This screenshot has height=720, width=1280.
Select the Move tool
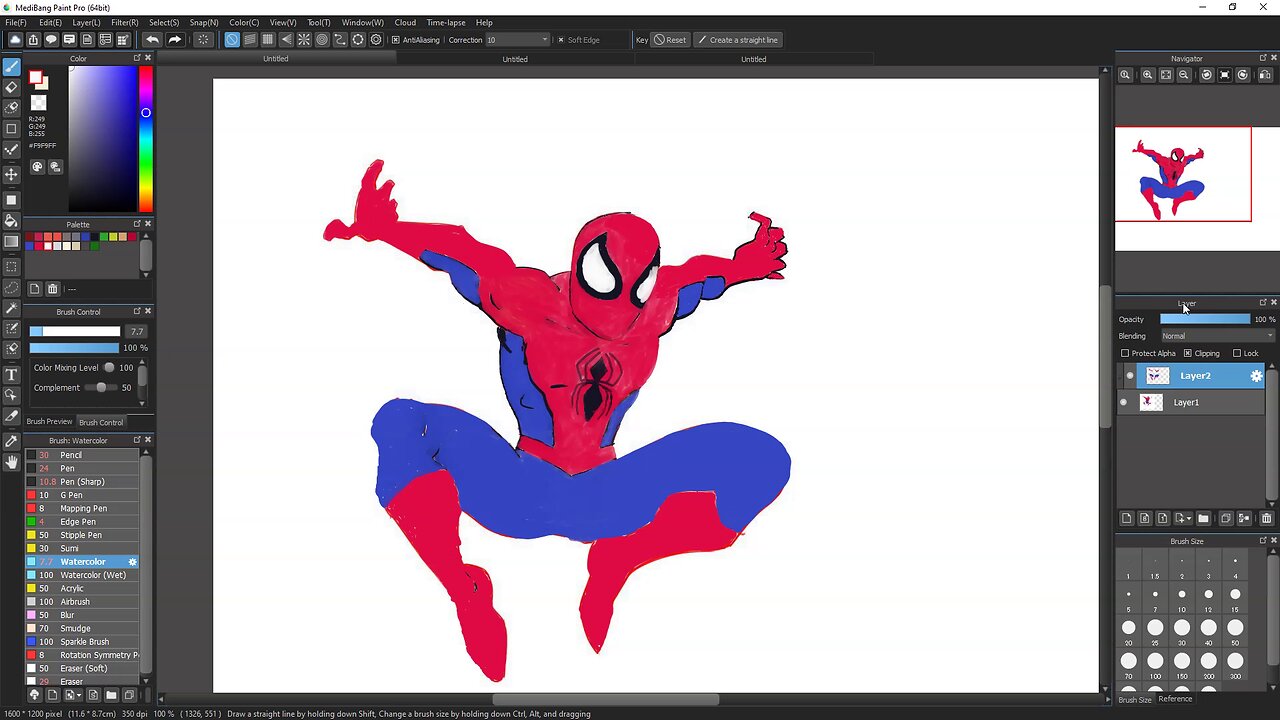(11, 174)
